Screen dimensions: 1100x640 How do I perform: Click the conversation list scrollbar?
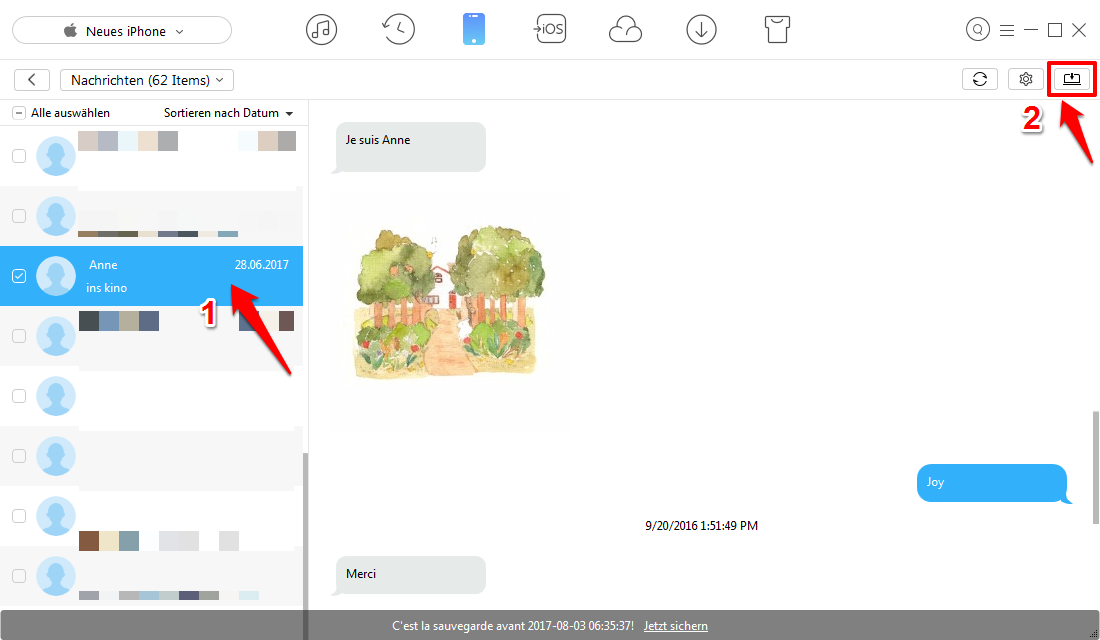pos(305,545)
